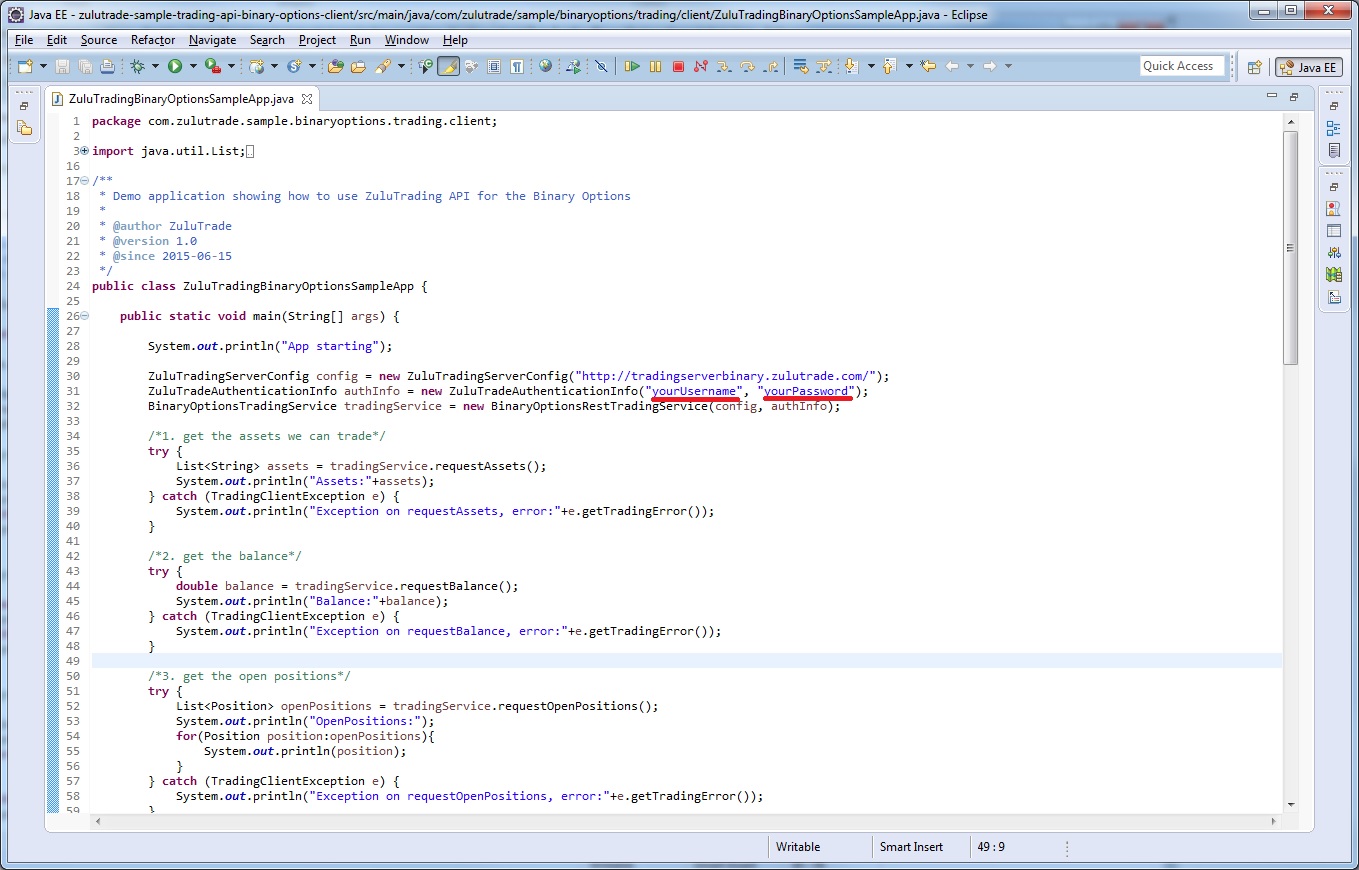Open the Outline view from right sidebar

(x=1333, y=128)
